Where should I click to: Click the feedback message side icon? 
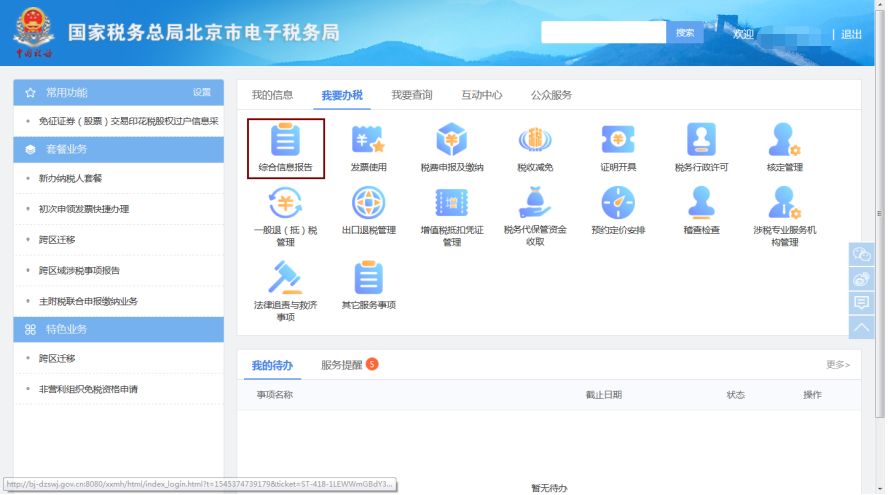pos(861,303)
